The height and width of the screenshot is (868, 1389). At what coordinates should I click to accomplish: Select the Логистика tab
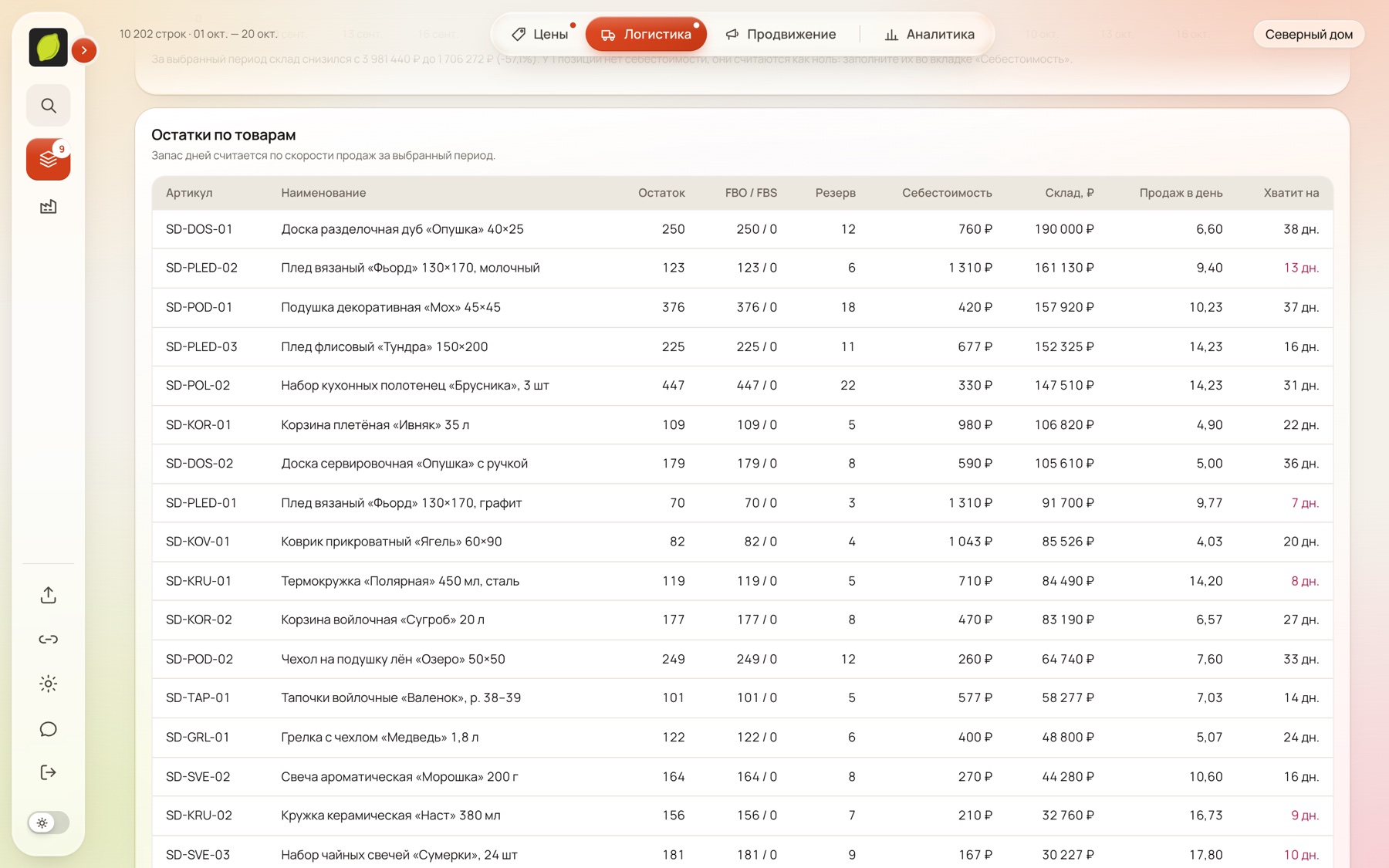pyautogui.click(x=646, y=34)
